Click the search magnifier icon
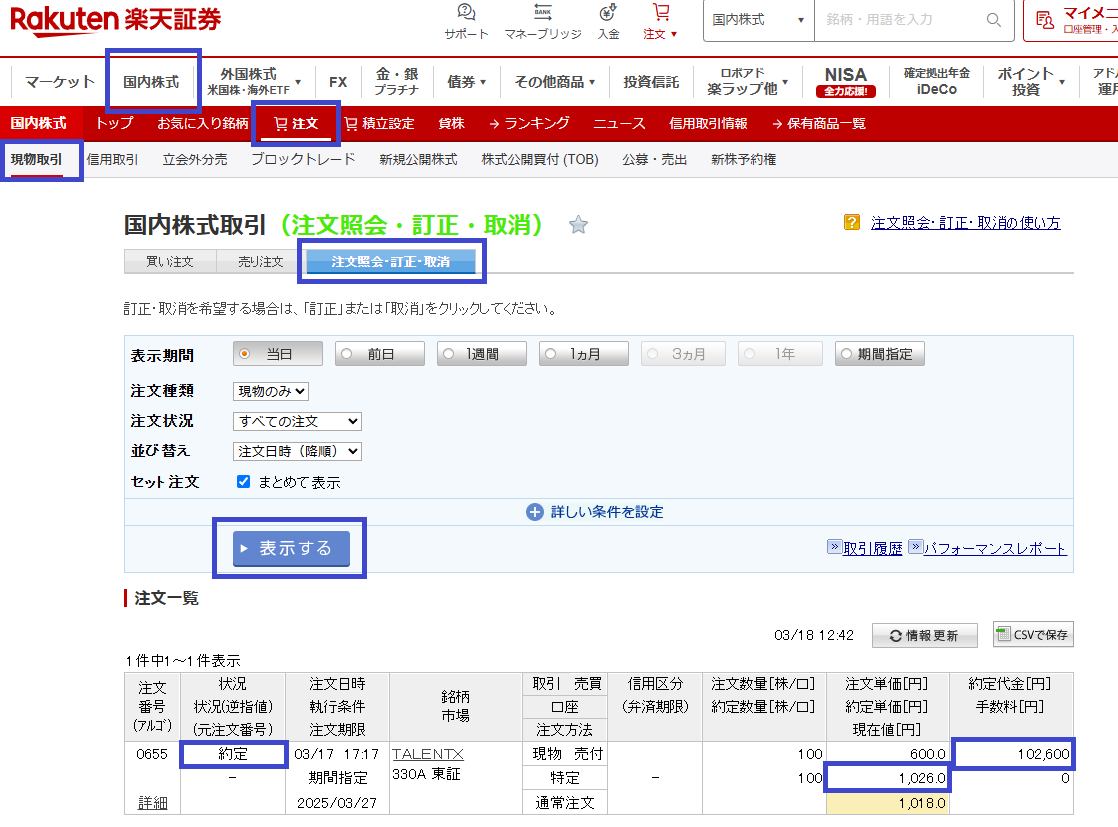 tap(993, 20)
